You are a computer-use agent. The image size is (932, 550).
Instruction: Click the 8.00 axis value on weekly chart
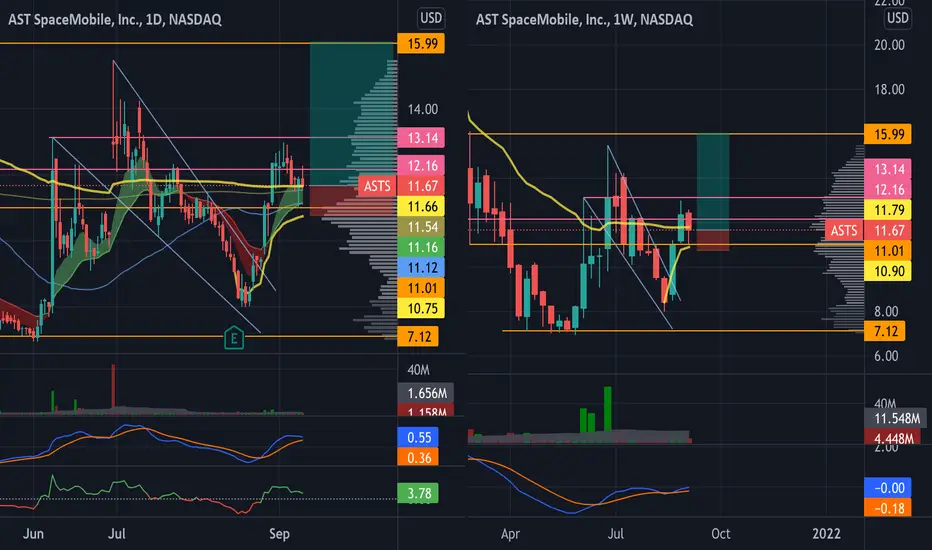[886, 312]
